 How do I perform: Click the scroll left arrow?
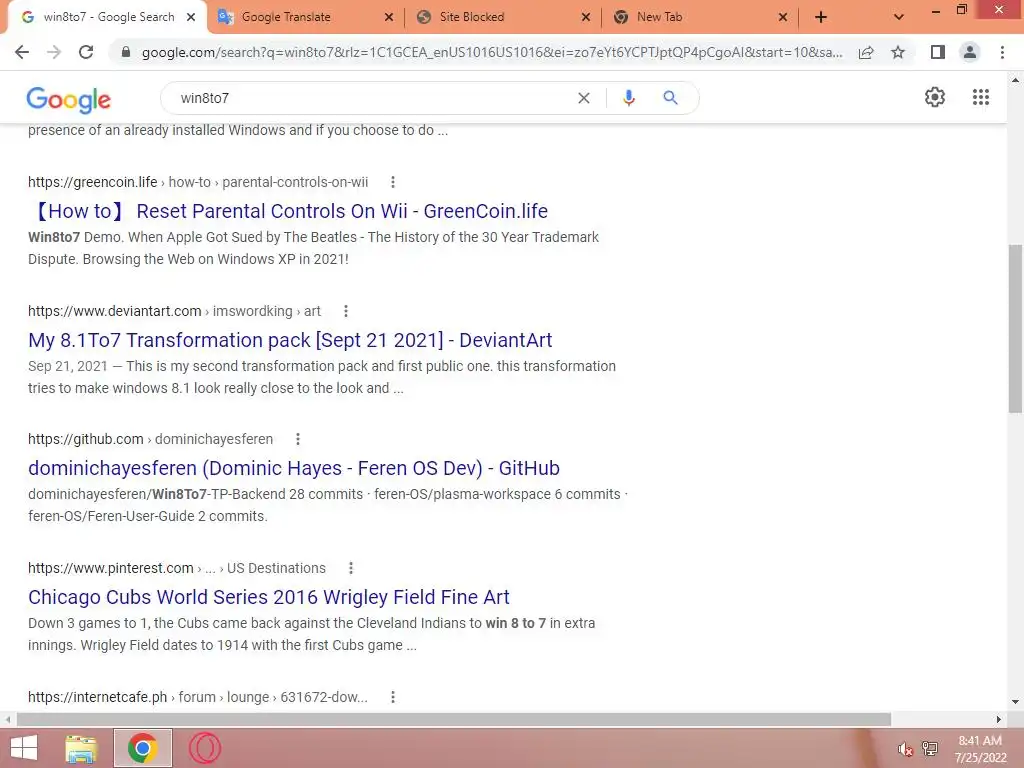(x=8, y=719)
